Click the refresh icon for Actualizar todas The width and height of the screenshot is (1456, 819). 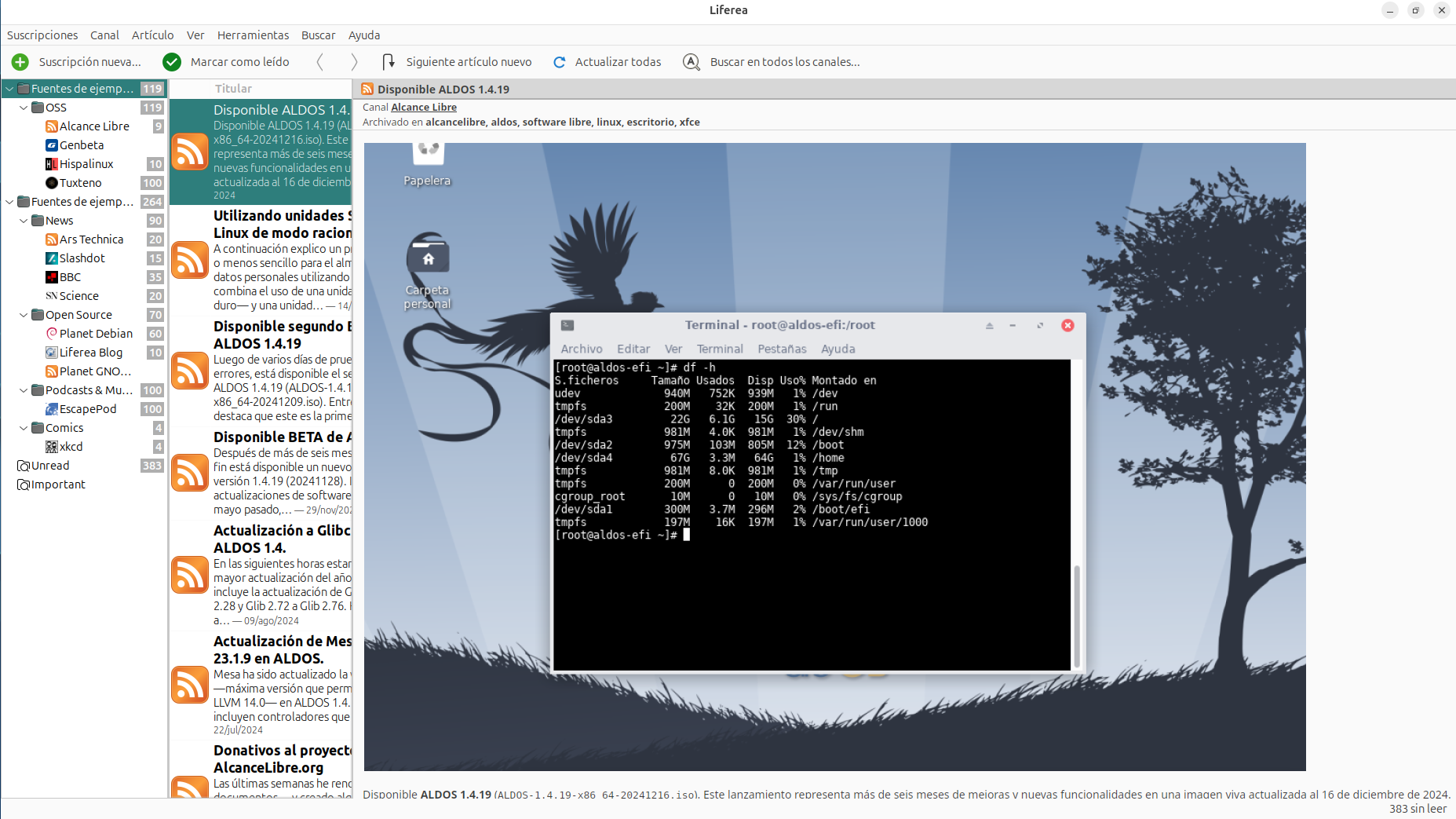point(560,62)
